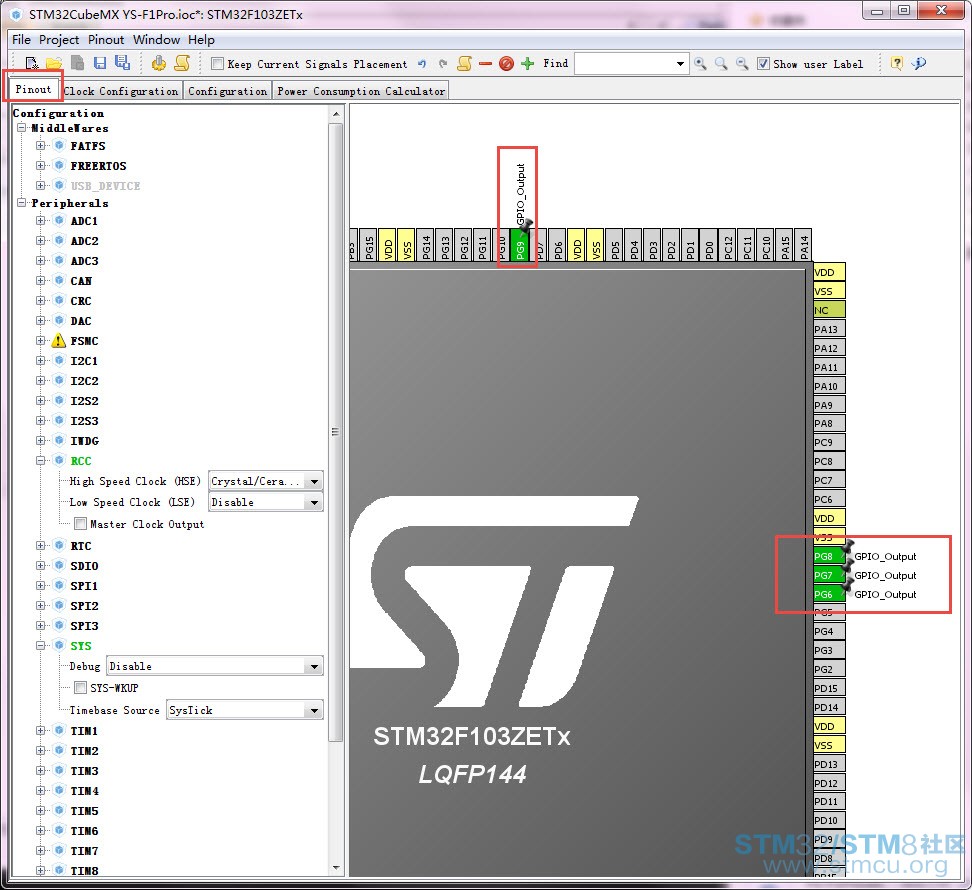Click the Zoom in magnifier icon
The width and height of the screenshot is (972, 890).
(x=700, y=63)
